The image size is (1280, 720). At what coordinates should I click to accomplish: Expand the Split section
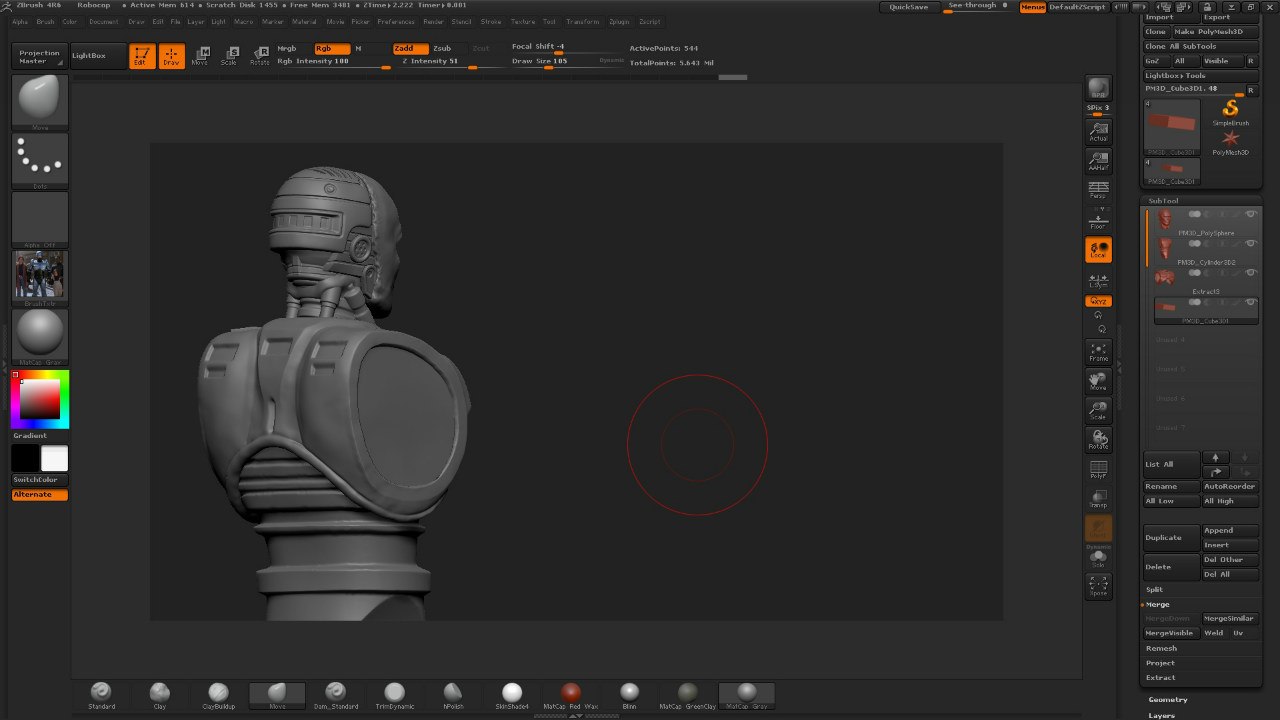[1155, 590]
